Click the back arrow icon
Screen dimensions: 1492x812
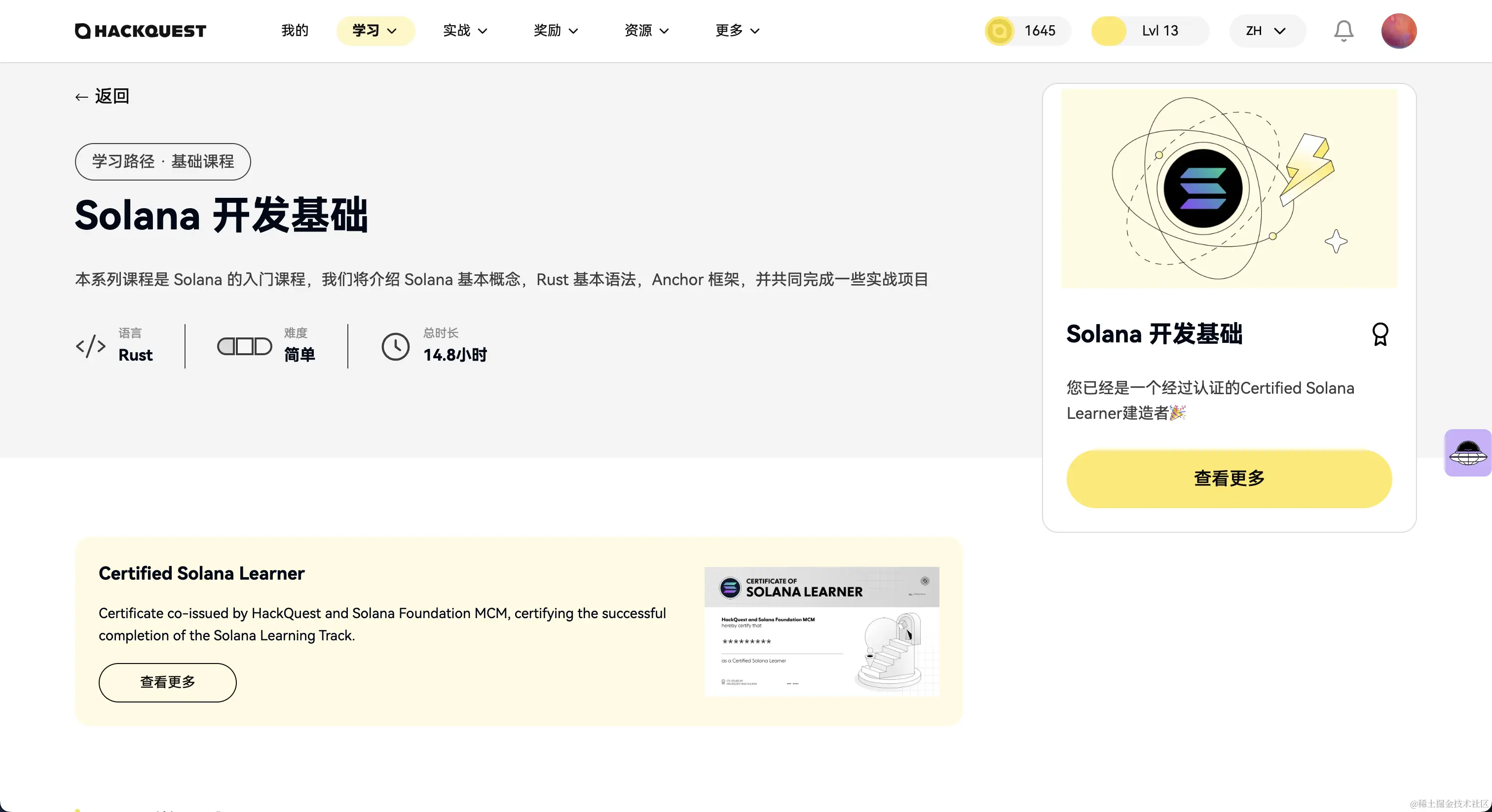[82, 97]
